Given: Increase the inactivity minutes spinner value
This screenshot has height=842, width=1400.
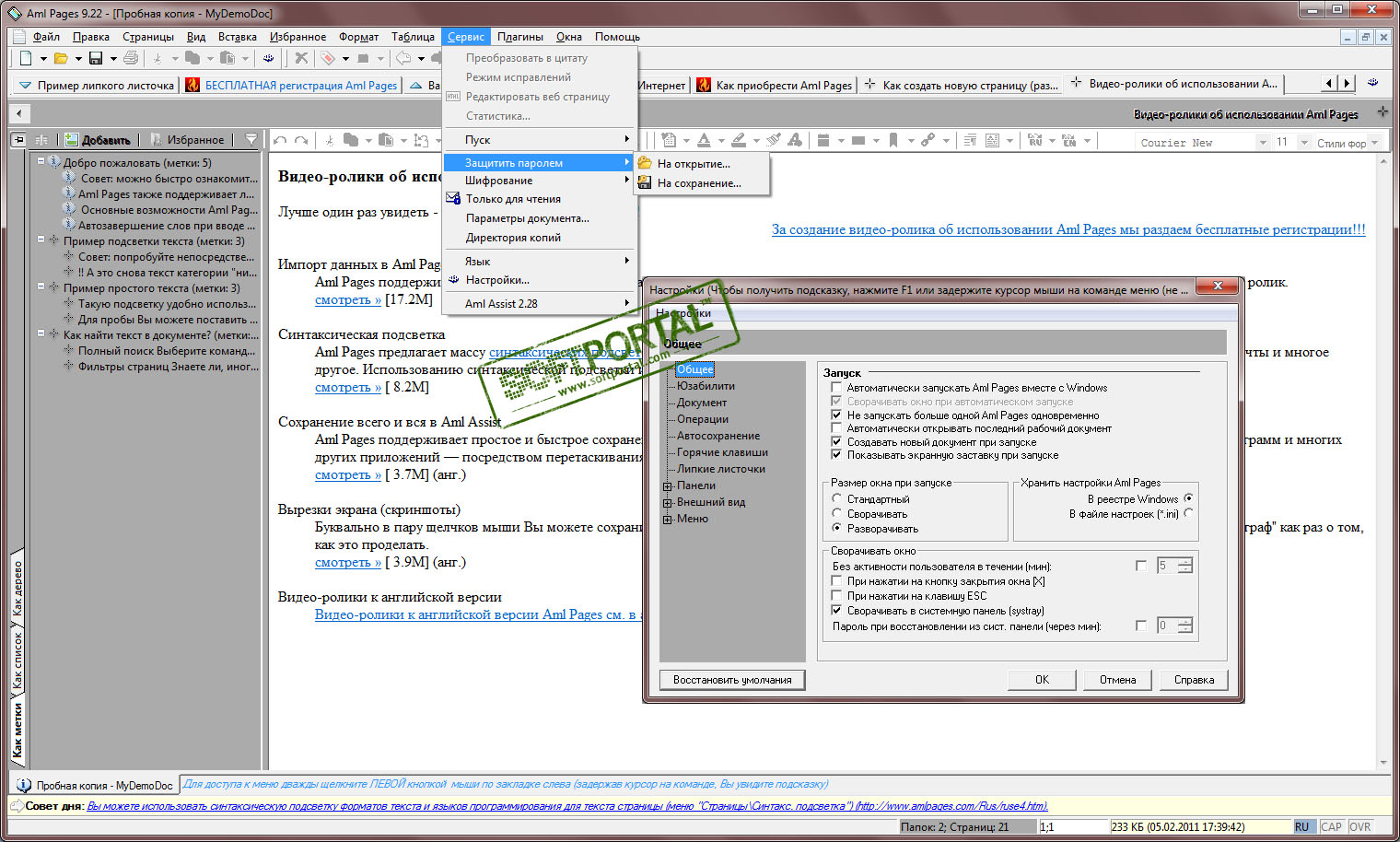Looking at the screenshot, I should [1185, 561].
